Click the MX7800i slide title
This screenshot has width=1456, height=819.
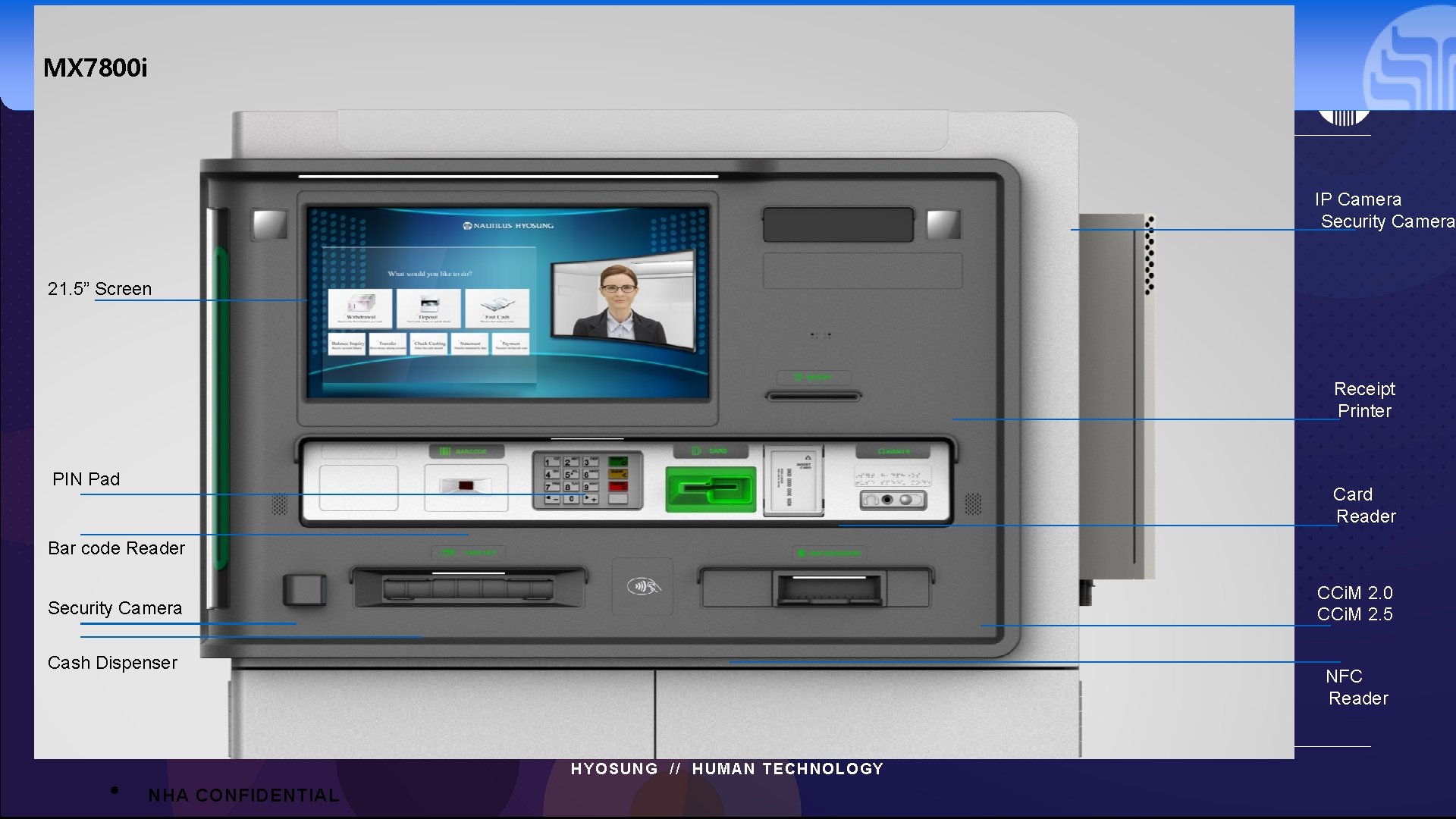96,67
